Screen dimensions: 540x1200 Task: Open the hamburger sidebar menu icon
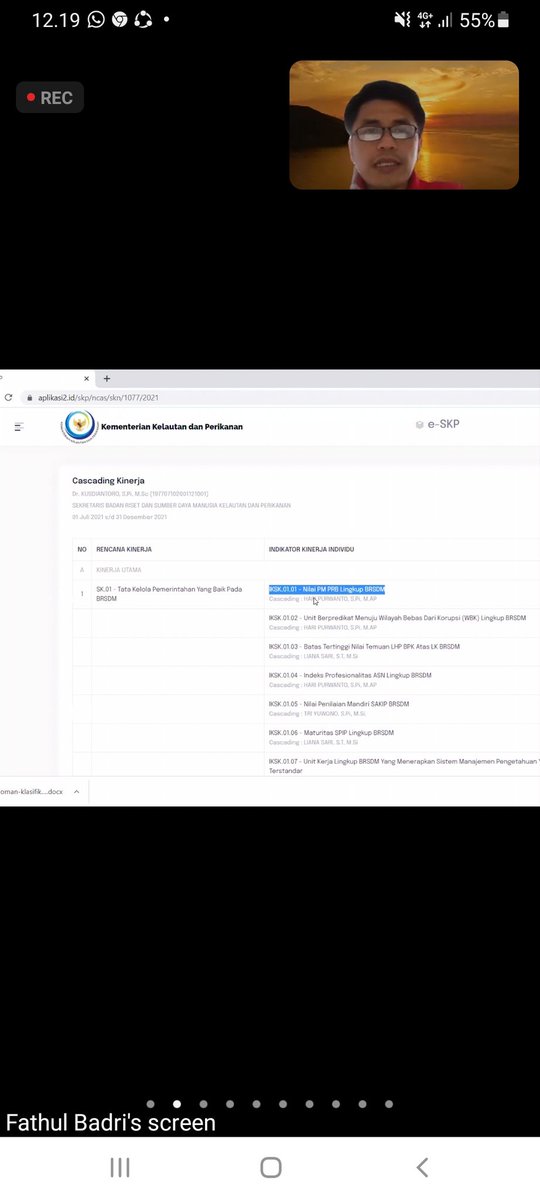[18, 427]
